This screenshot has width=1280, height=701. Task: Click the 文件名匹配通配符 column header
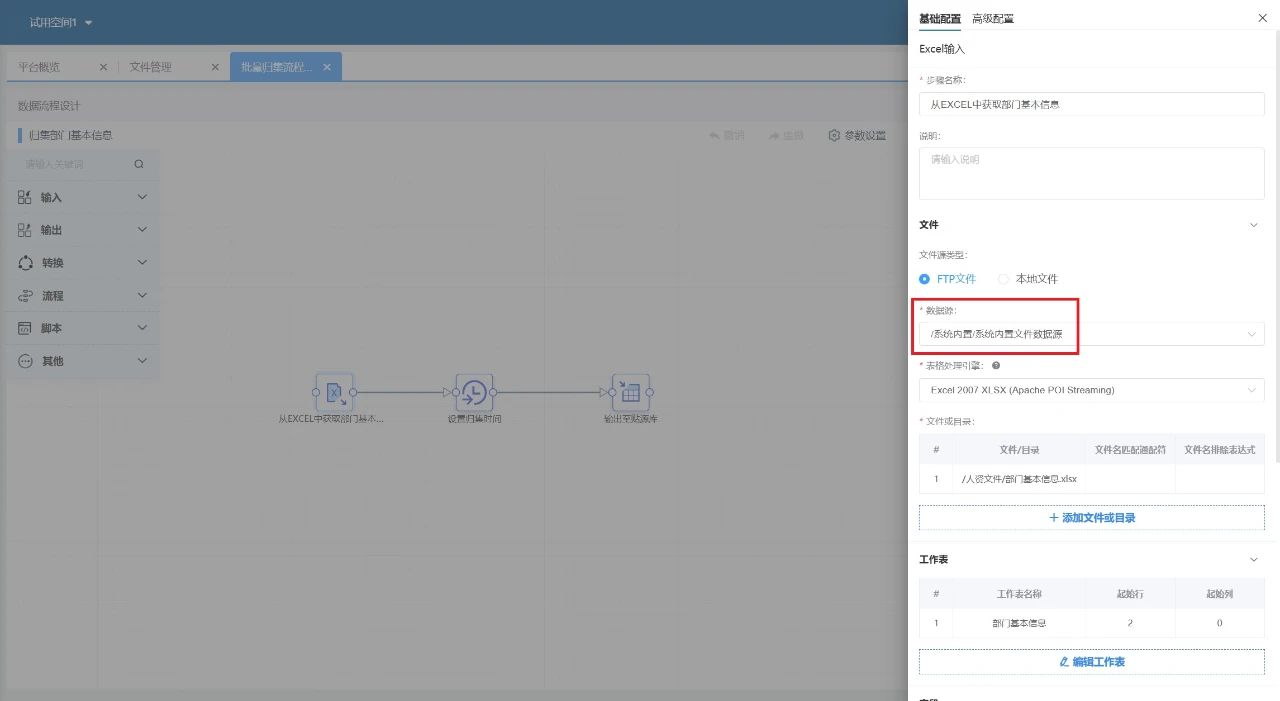1130,450
